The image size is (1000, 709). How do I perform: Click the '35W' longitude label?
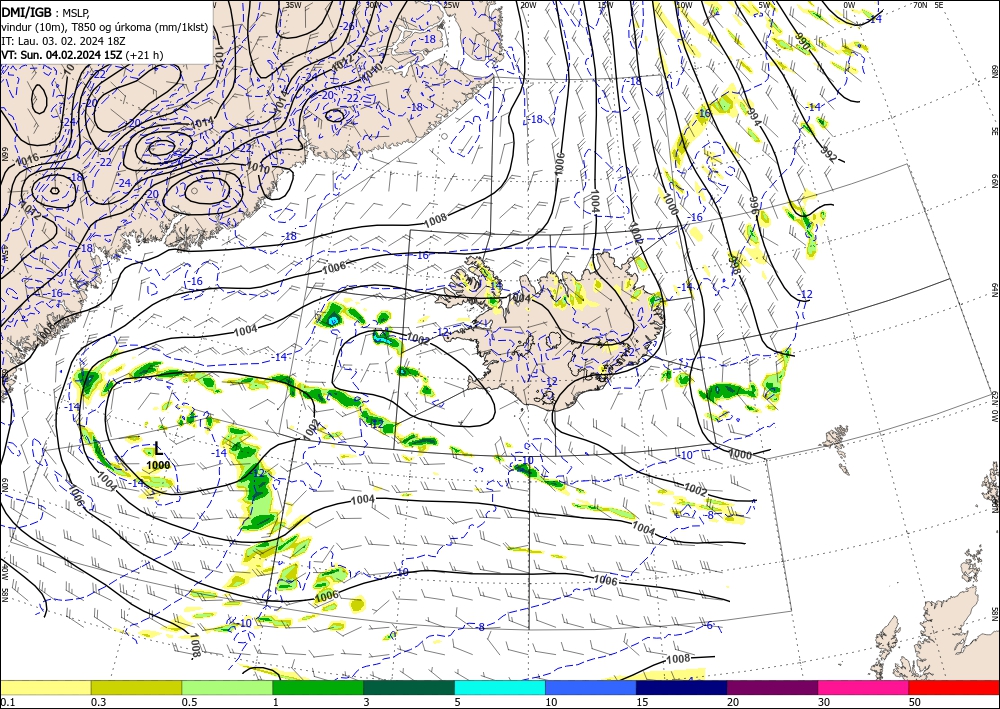point(294,4)
